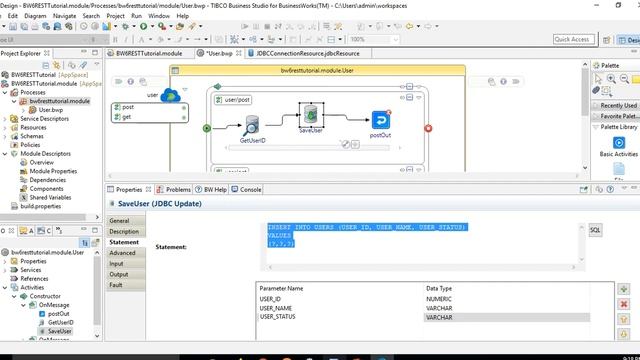The width and height of the screenshot is (640, 360).
Task: Click the Run green play toolbar icon
Action: pyautogui.click(x=144, y=26)
